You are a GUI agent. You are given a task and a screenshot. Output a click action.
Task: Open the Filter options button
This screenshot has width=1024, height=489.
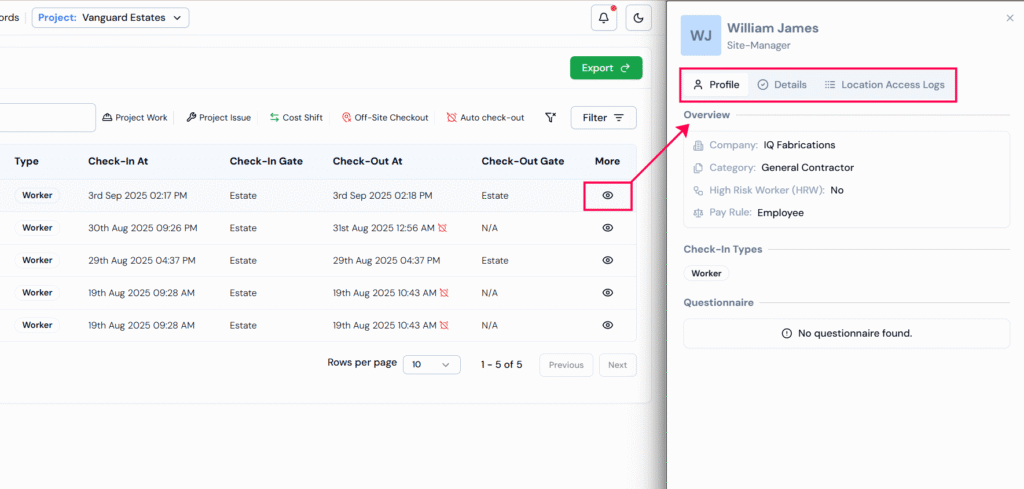point(603,118)
